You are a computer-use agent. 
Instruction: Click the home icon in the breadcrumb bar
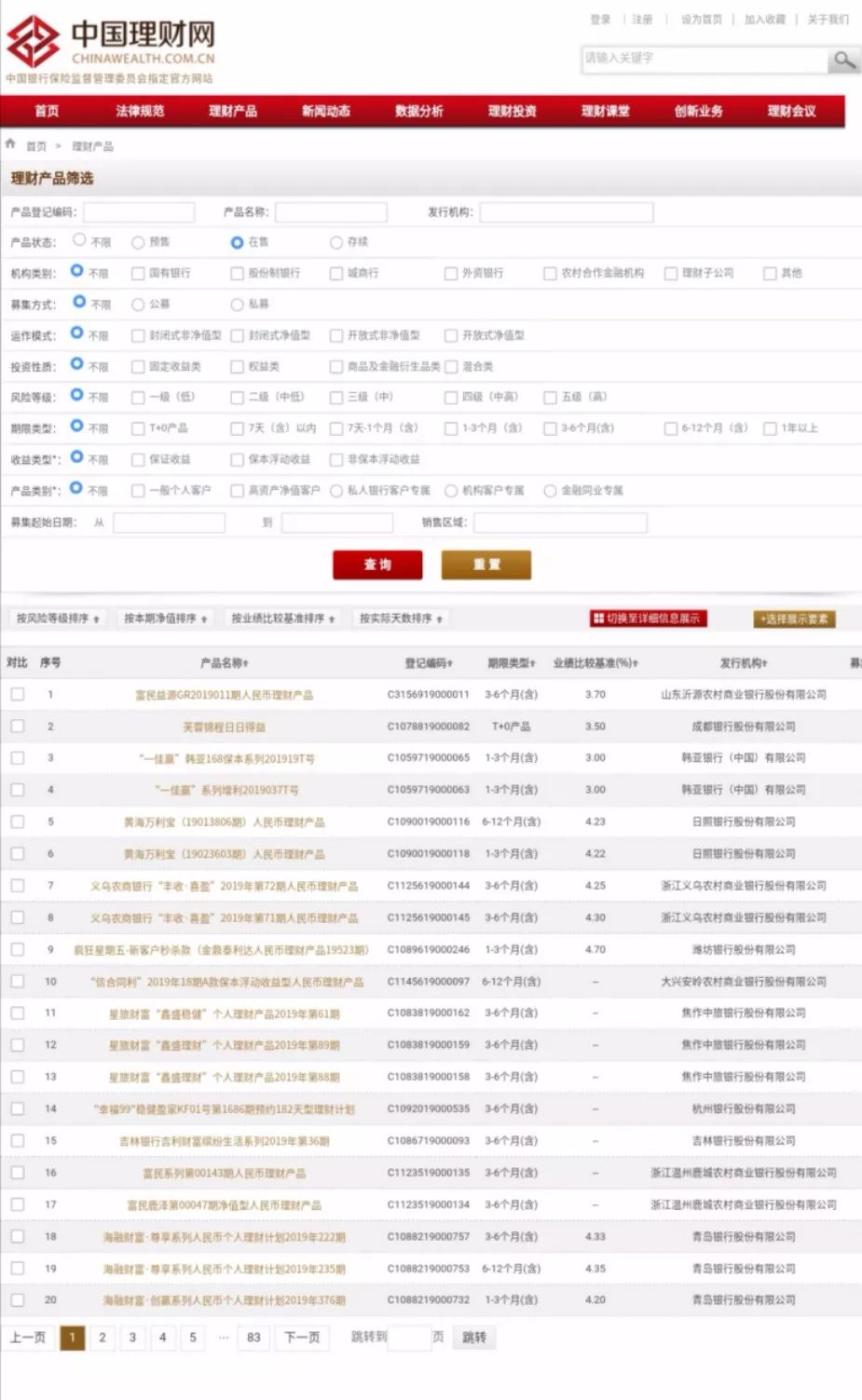[x=9, y=145]
